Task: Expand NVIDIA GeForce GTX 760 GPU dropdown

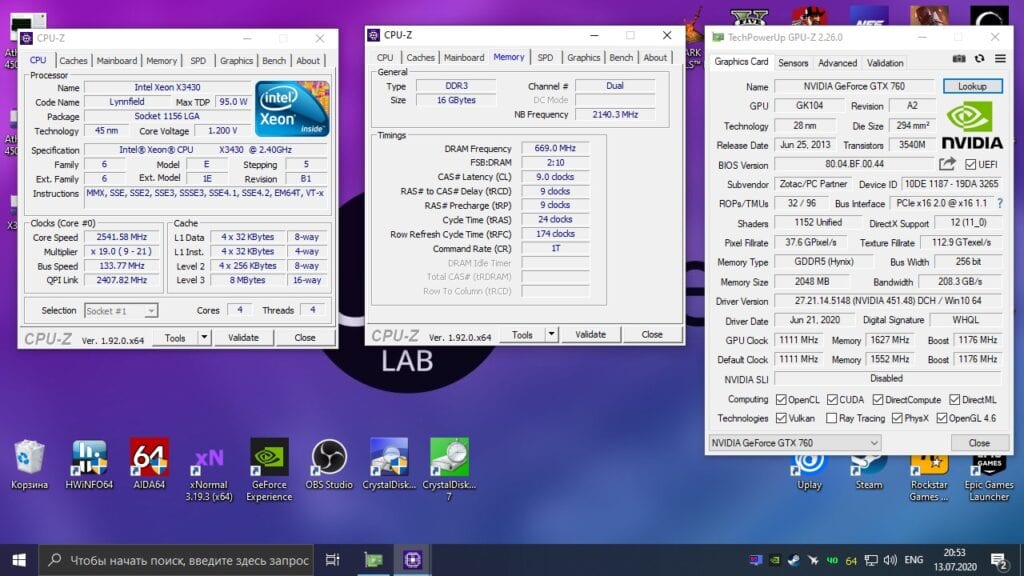Action: 874,443
